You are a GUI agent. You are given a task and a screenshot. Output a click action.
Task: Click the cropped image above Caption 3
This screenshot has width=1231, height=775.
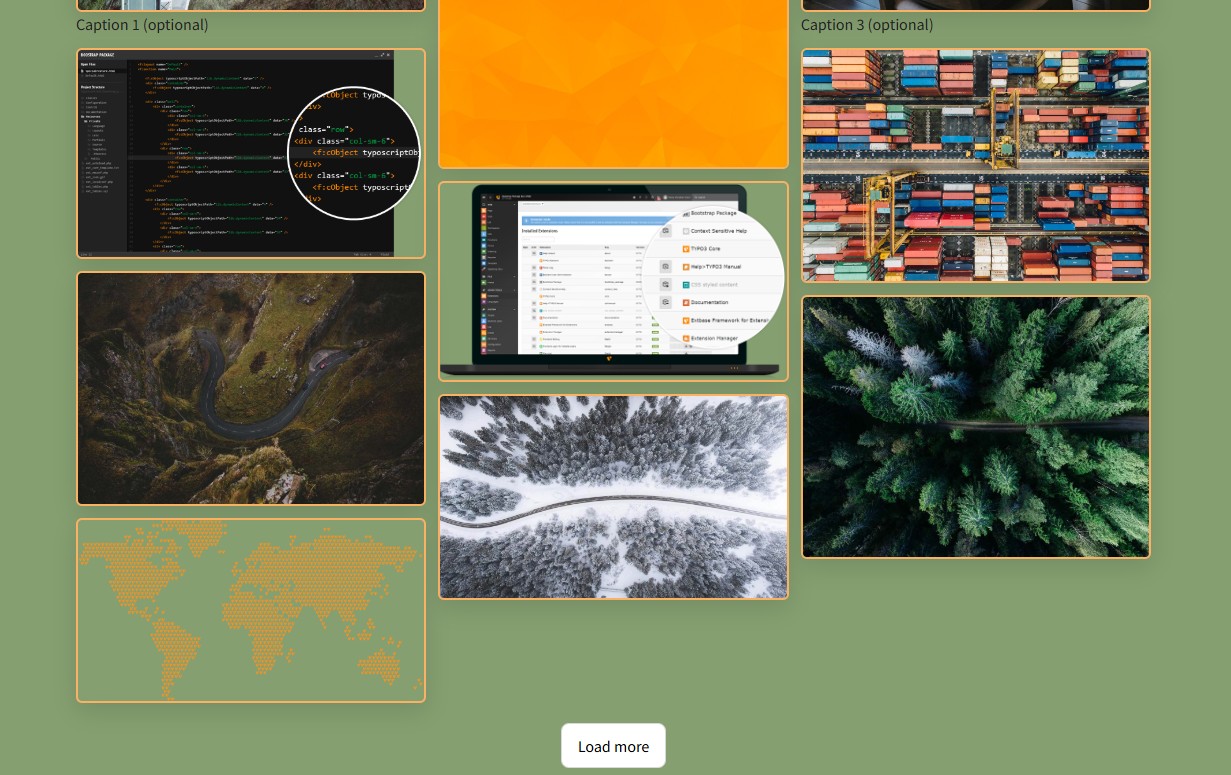click(975, 4)
